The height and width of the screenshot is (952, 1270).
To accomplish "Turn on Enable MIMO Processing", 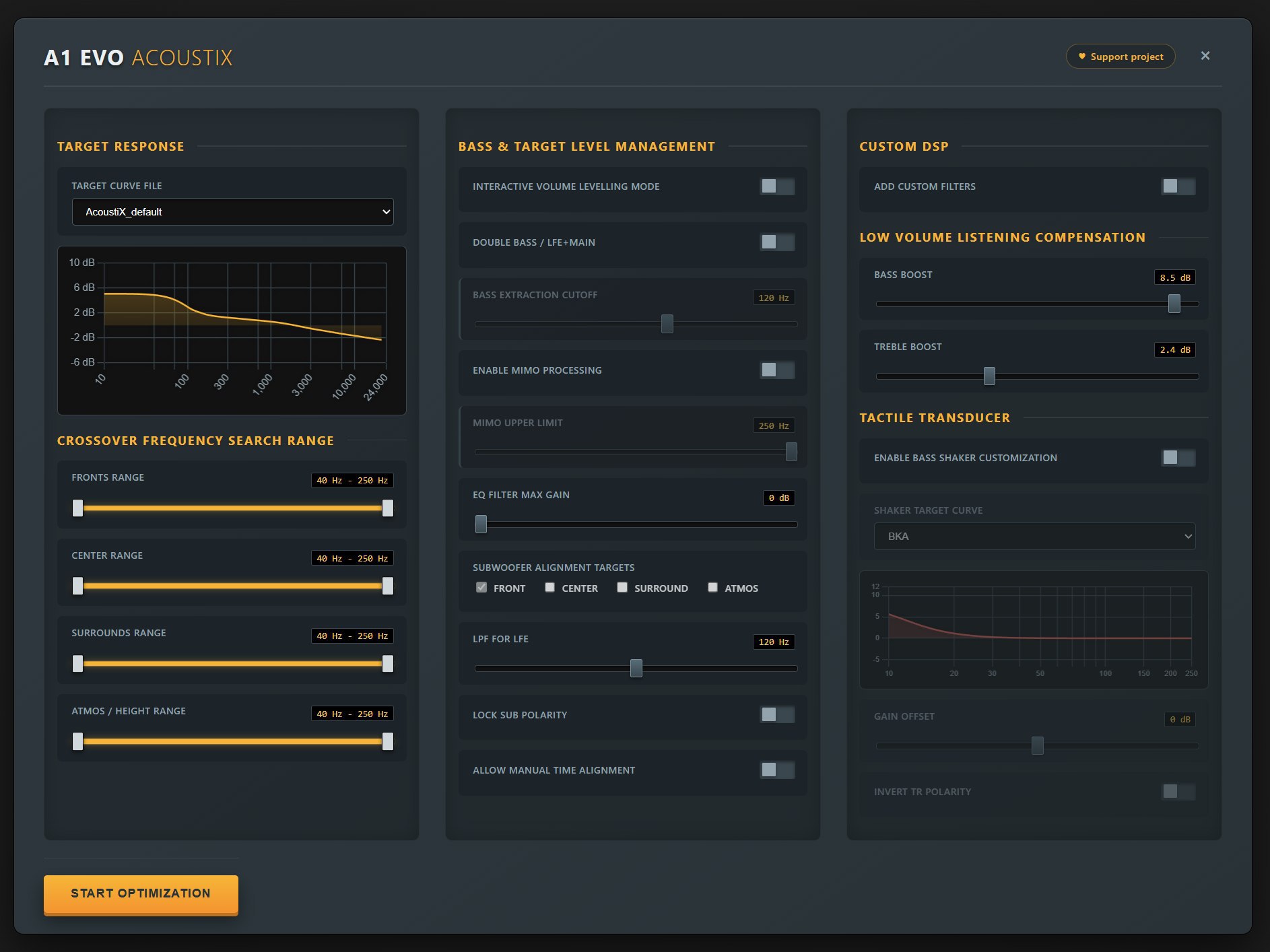I will [x=776, y=370].
